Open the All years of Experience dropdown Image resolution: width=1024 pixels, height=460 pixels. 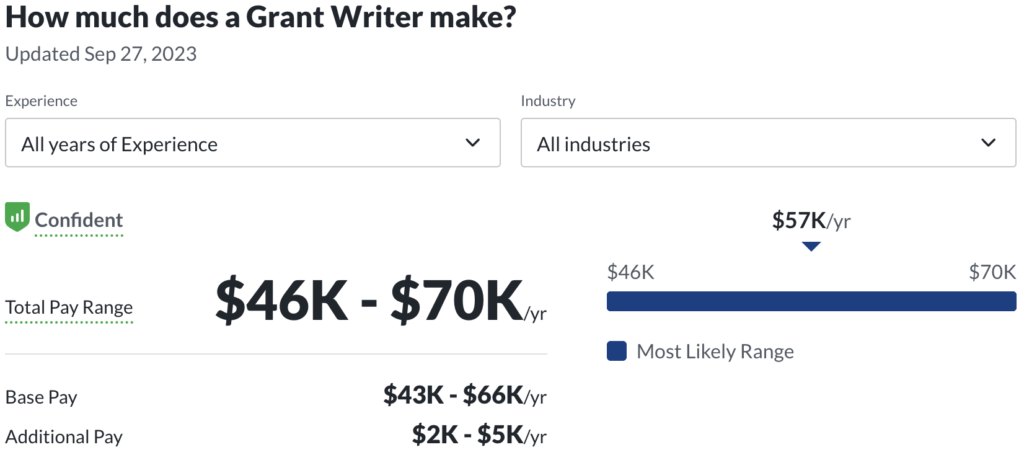pos(253,142)
